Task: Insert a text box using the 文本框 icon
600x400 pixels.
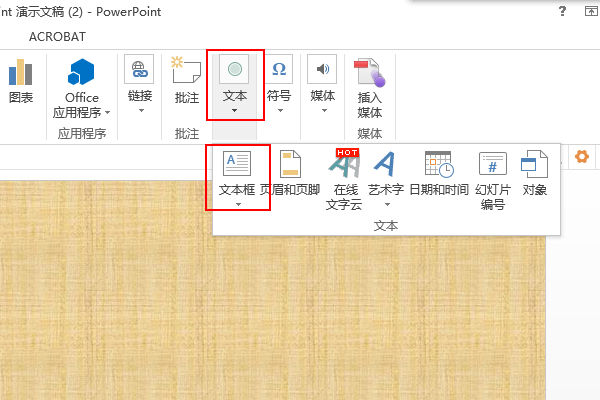Action: (237, 163)
